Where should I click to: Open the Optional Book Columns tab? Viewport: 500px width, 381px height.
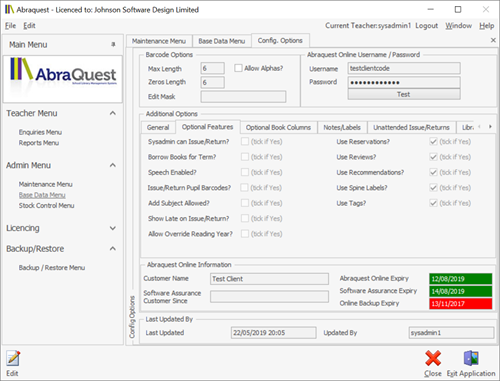tap(278, 127)
